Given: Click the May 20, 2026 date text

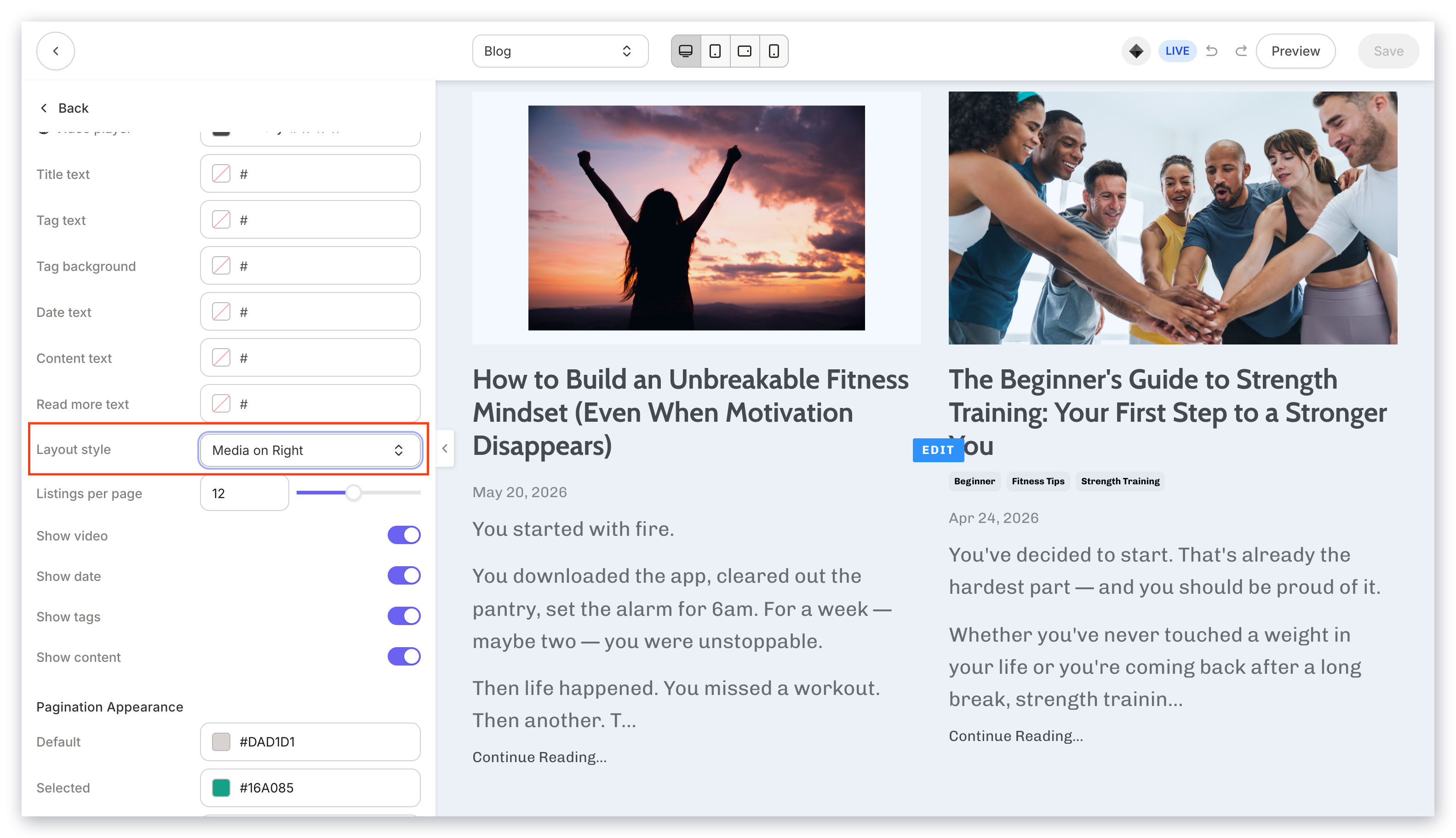Looking at the screenshot, I should click(x=519, y=492).
